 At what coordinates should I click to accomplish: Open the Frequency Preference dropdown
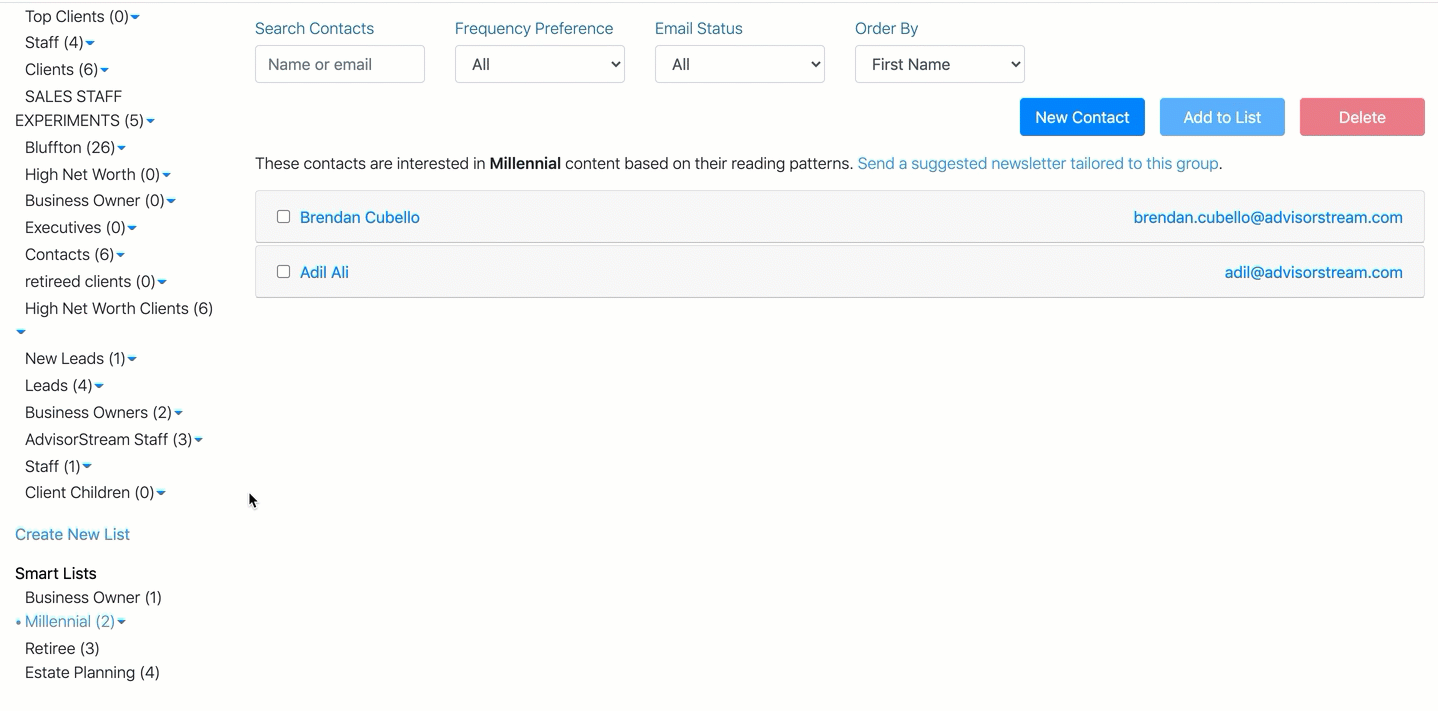click(x=539, y=64)
